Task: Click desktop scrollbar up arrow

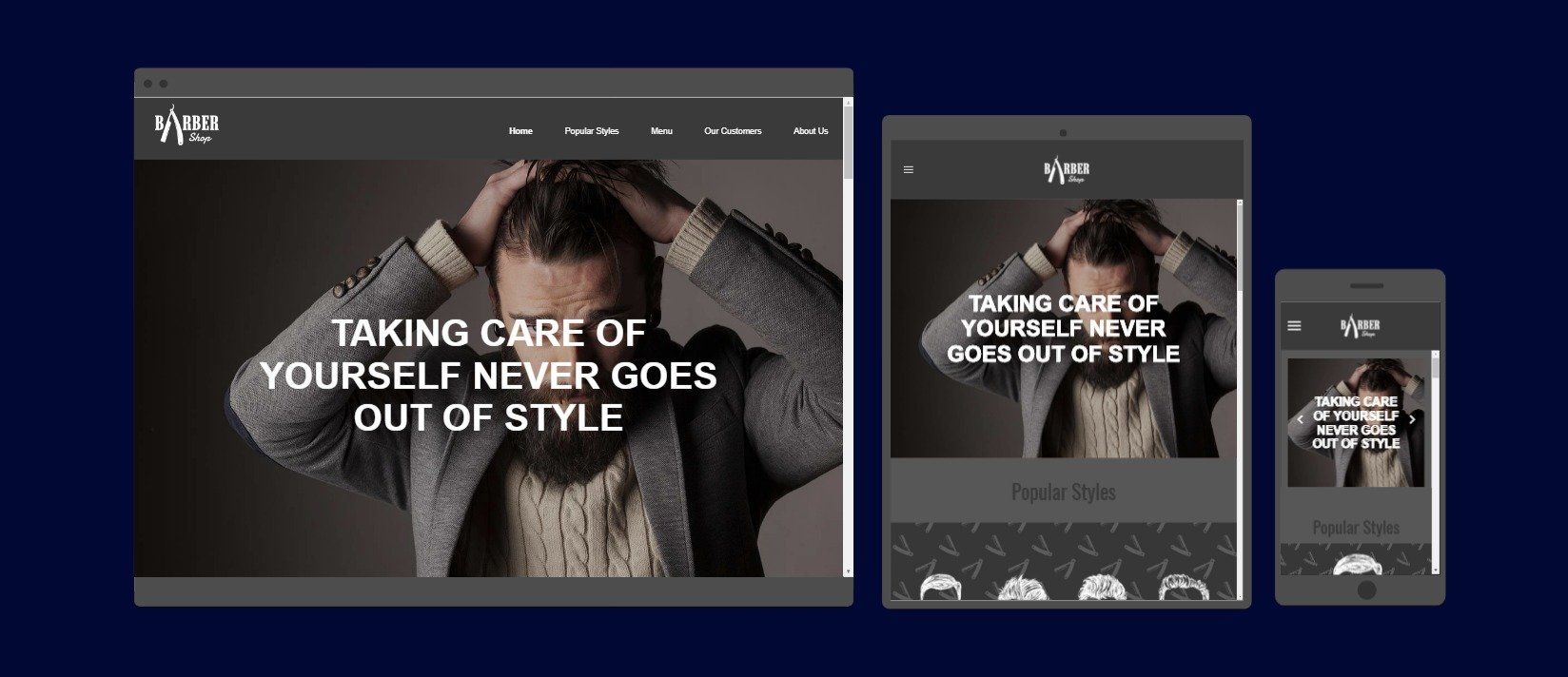Action: [848, 103]
